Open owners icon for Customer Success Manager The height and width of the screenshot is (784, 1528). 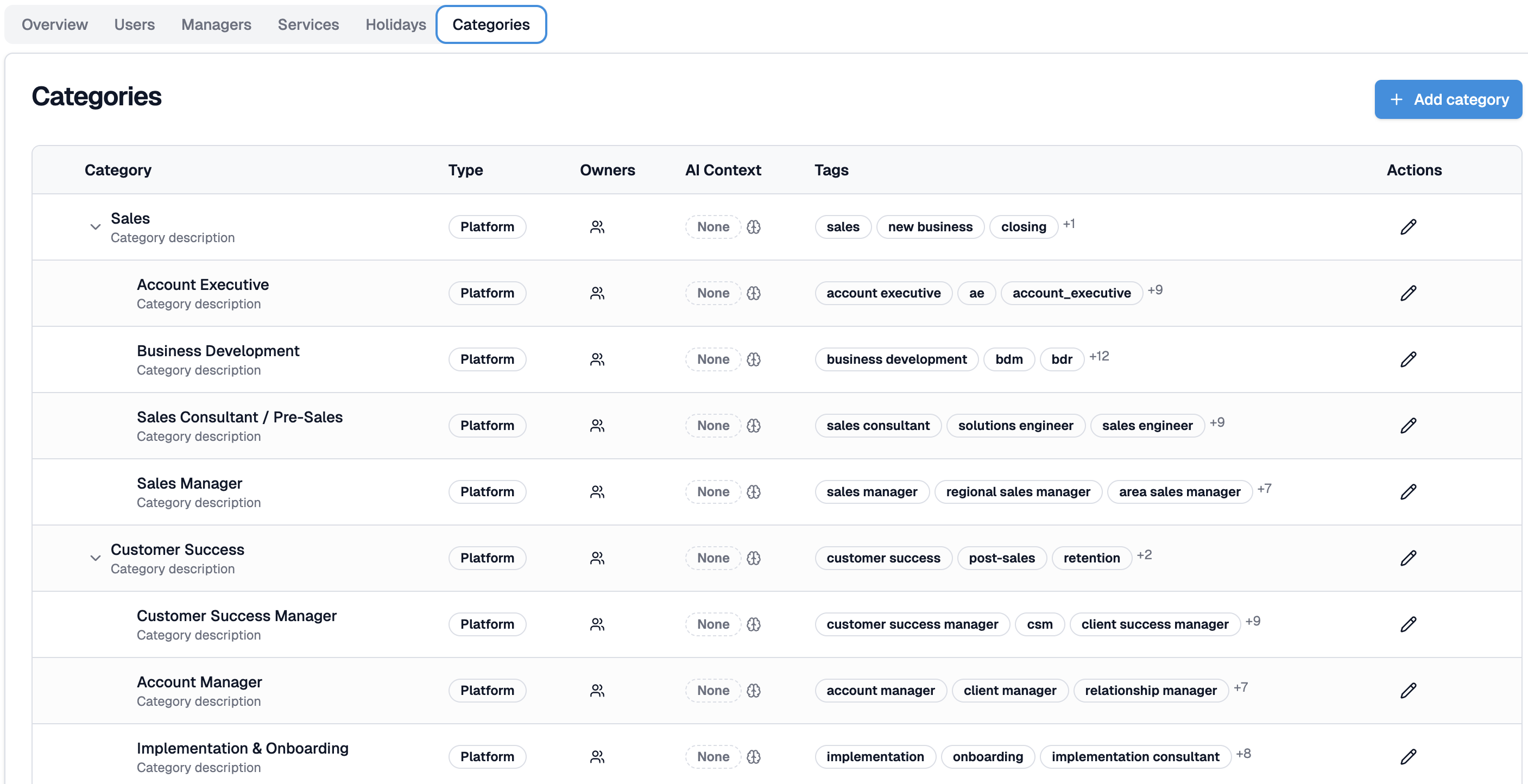[597, 624]
